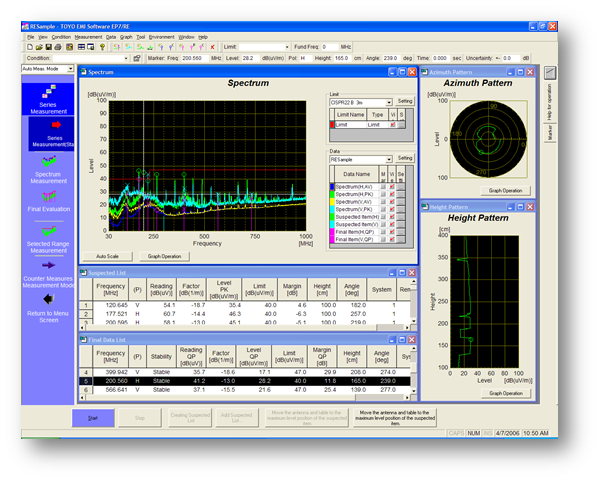Toggle visibility check for Spectrum(V,AV)
The width and height of the screenshot is (600, 481).
point(392,202)
